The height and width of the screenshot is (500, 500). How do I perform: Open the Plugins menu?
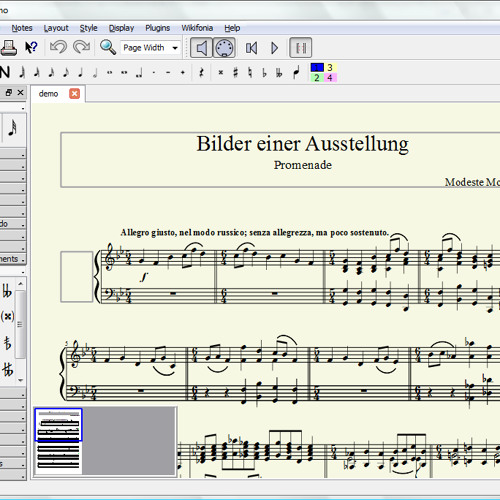pyautogui.click(x=157, y=28)
